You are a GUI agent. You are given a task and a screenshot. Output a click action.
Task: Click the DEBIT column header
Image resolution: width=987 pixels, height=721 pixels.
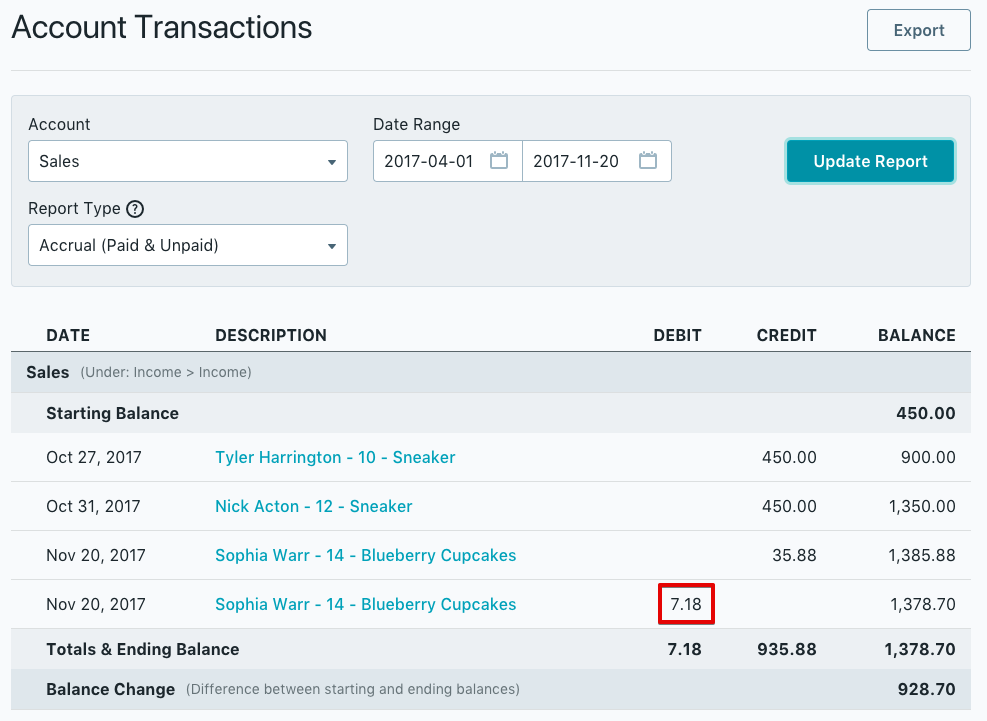click(677, 335)
